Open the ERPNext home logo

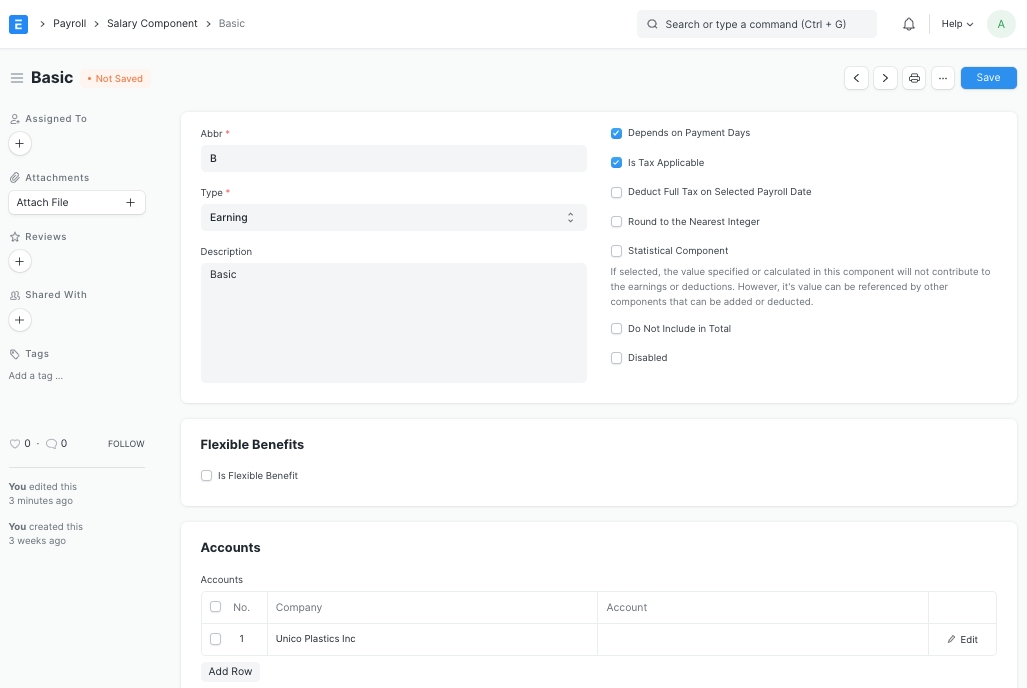(x=18, y=24)
